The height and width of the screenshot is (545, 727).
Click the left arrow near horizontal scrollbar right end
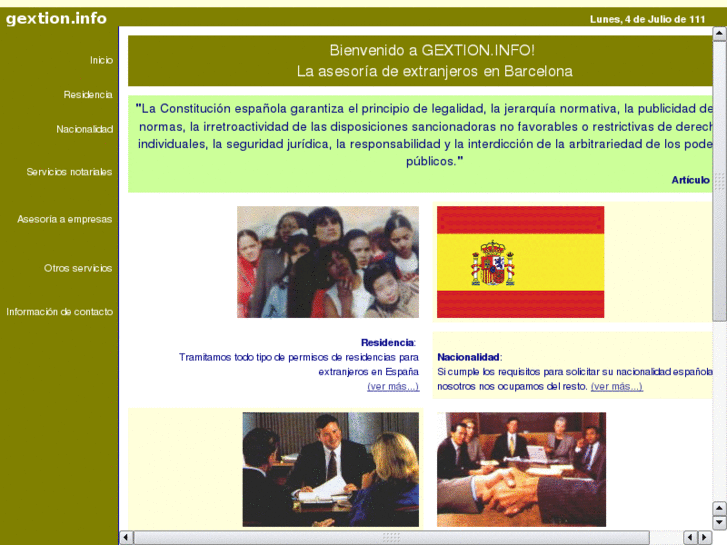(691, 538)
